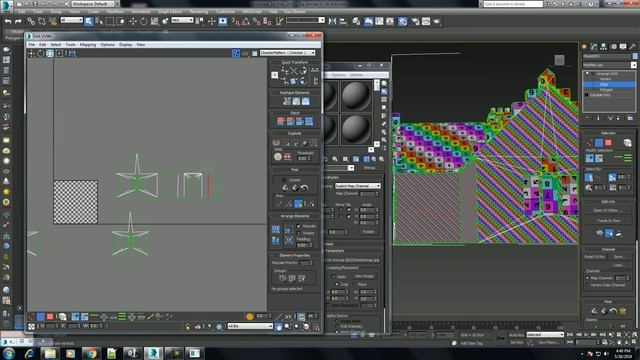Open the Mapping menu in Edit UVWs

click(x=88, y=44)
